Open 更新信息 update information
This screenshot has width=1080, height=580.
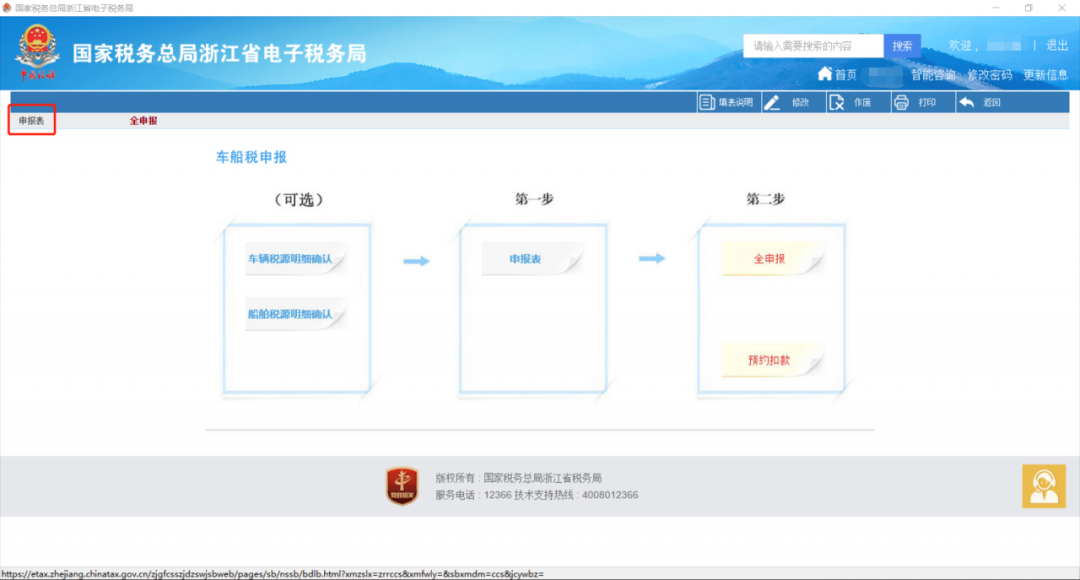pos(1046,74)
